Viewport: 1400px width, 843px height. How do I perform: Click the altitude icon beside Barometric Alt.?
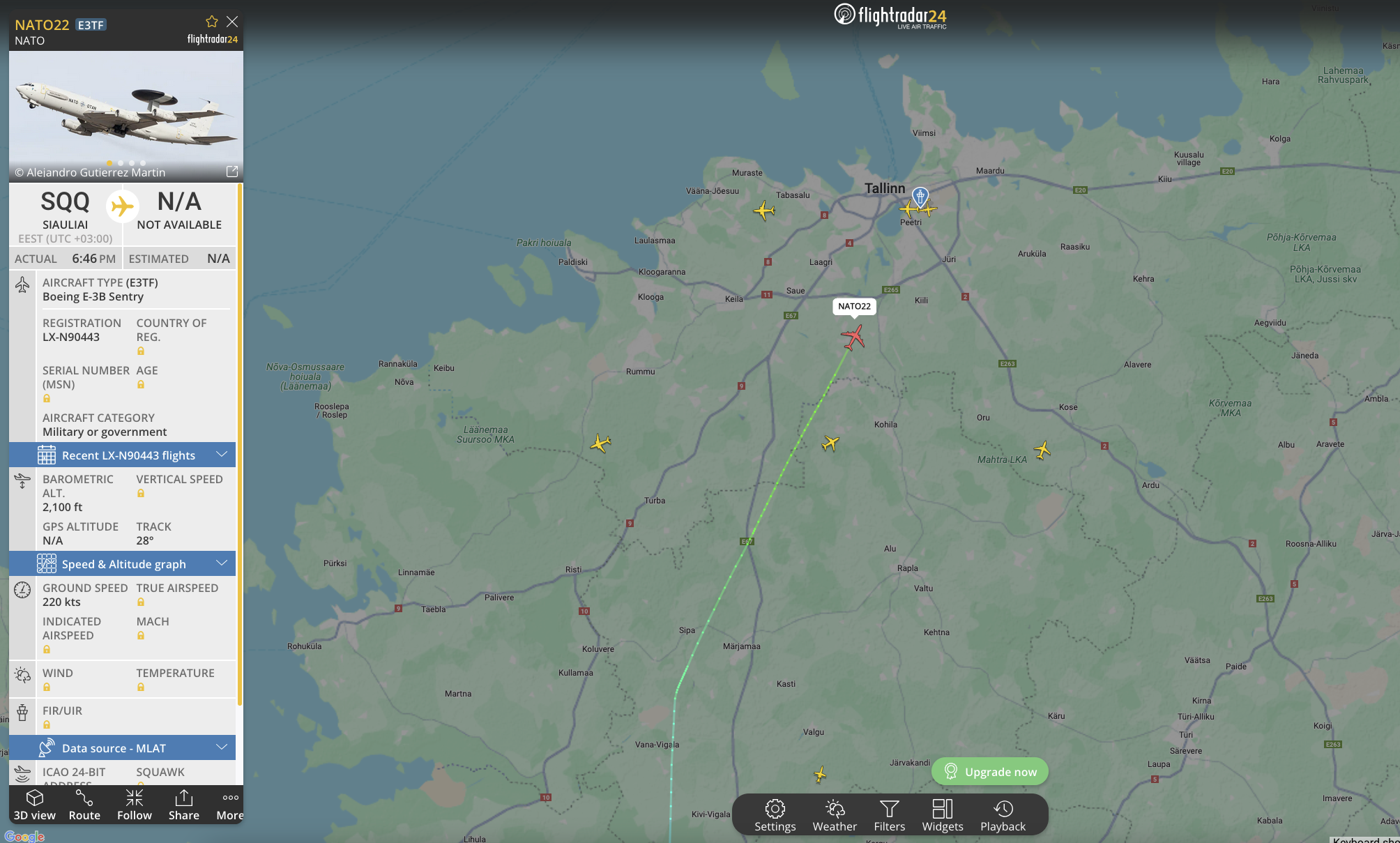pos(22,481)
